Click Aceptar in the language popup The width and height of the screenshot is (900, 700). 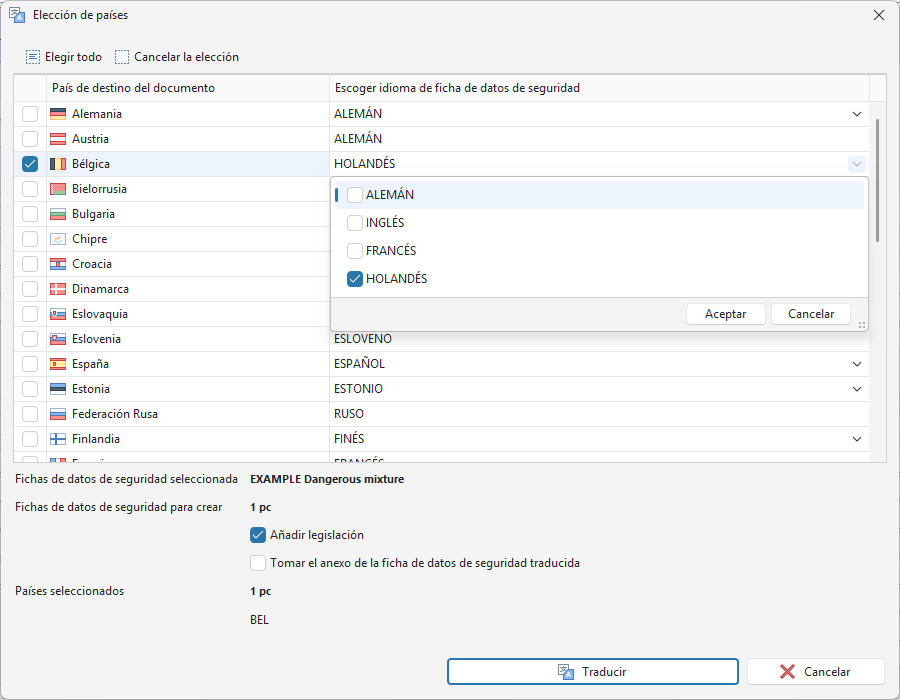tap(726, 314)
